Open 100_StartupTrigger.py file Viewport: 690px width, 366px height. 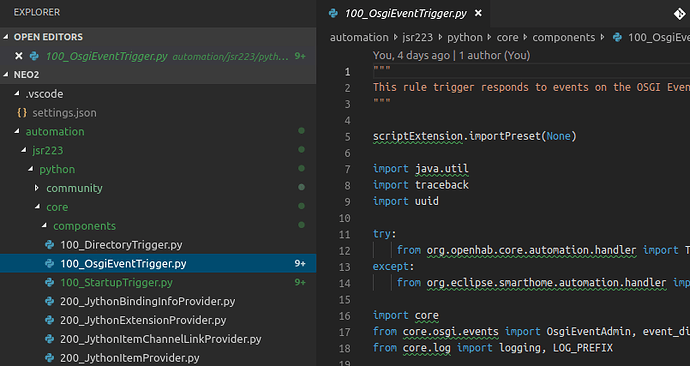pyautogui.click(x=116, y=282)
